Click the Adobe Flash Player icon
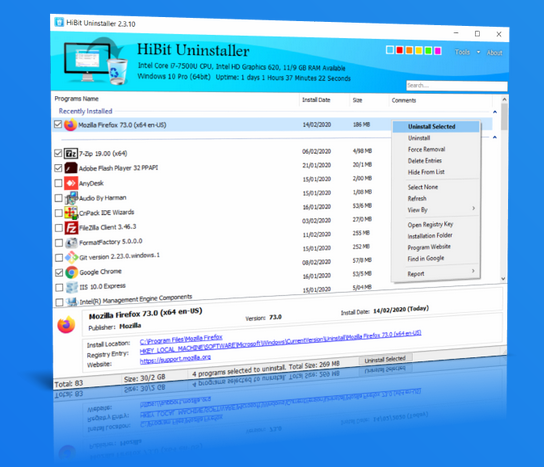This screenshot has height=467, width=544. click(71, 168)
